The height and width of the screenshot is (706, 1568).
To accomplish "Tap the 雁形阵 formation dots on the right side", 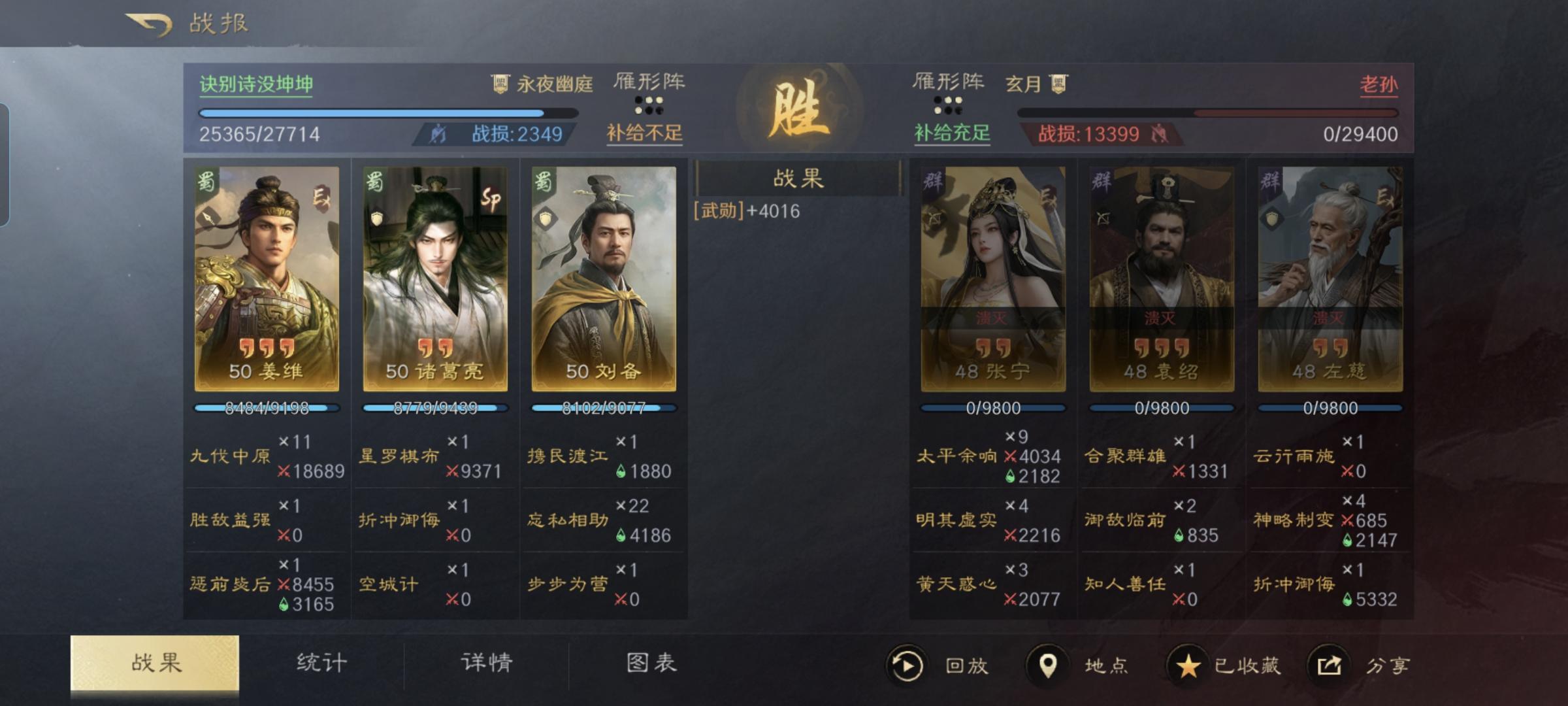I will click(947, 105).
